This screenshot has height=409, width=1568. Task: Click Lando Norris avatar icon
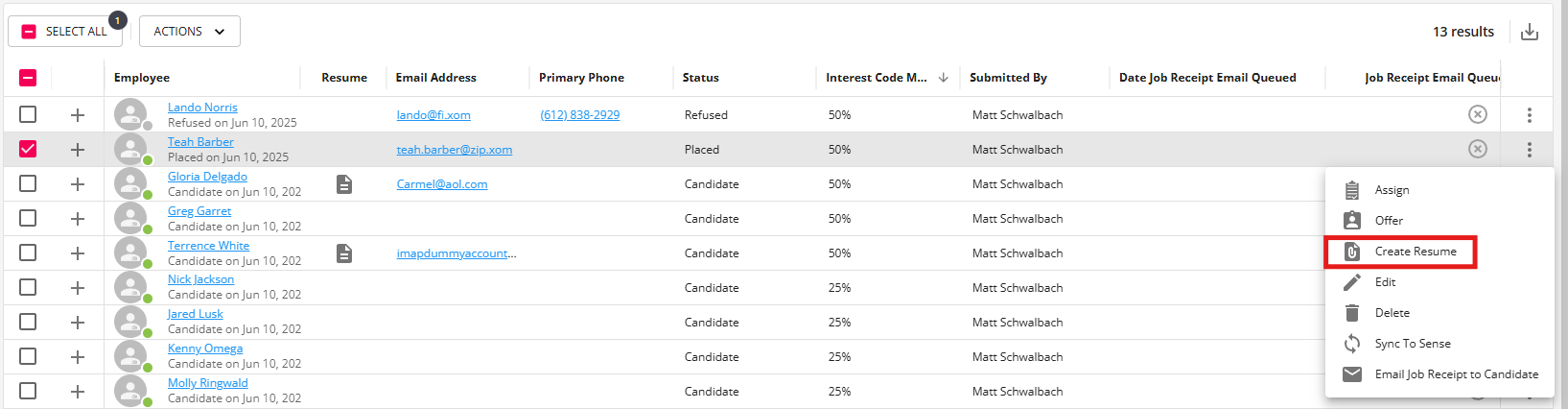pos(129,115)
